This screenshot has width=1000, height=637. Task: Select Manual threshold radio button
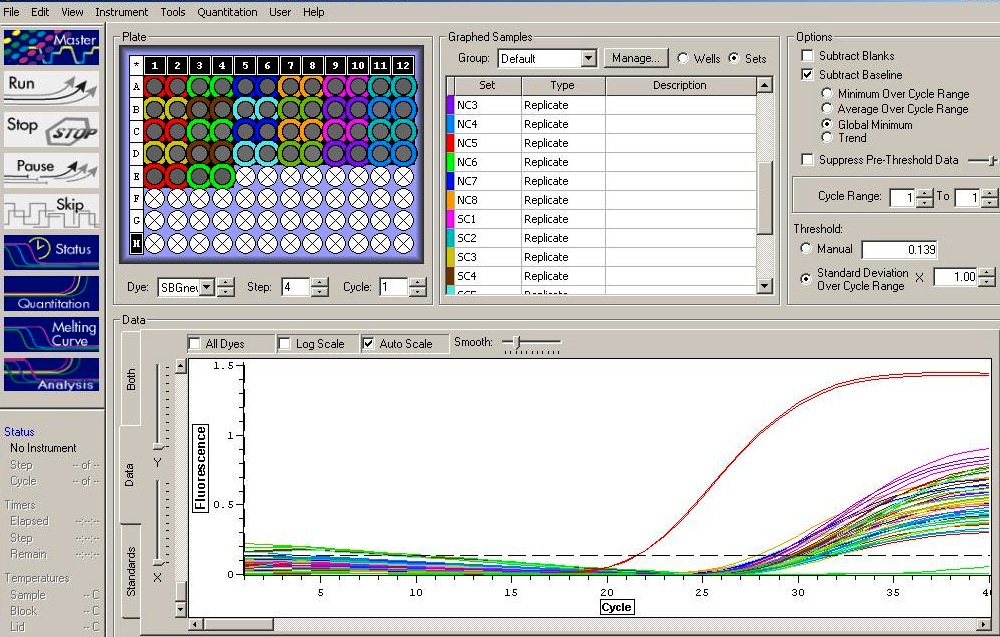point(806,248)
